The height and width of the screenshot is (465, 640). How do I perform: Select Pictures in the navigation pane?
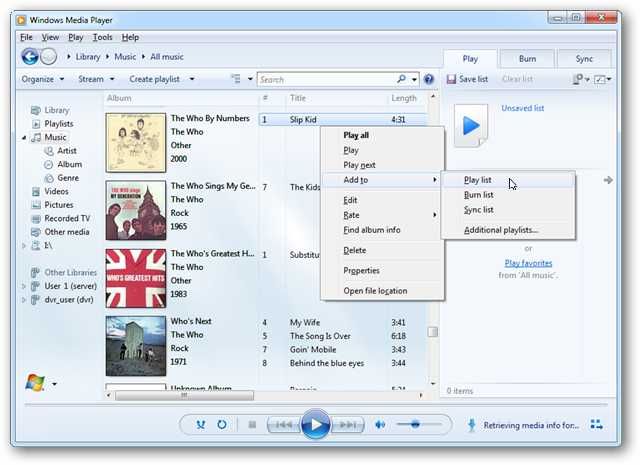click(x=59, y=205)
